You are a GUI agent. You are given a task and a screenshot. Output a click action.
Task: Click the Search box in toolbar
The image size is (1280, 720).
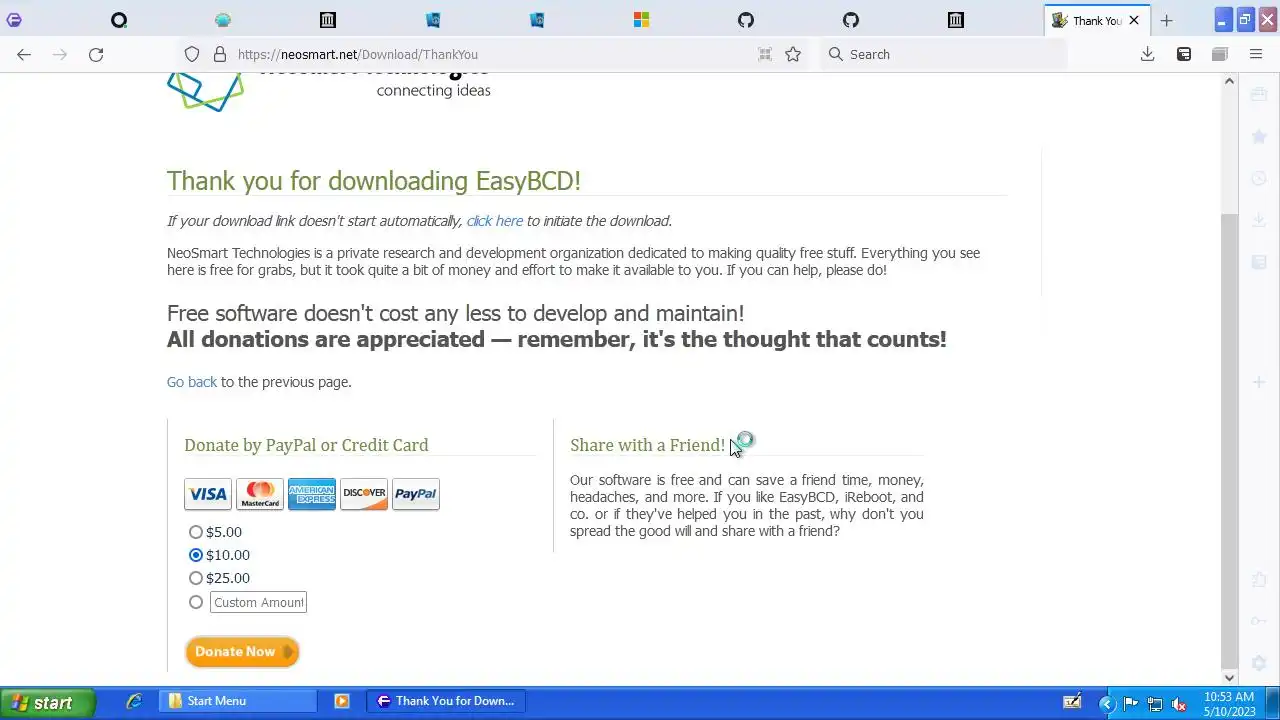tap(945, 54)
